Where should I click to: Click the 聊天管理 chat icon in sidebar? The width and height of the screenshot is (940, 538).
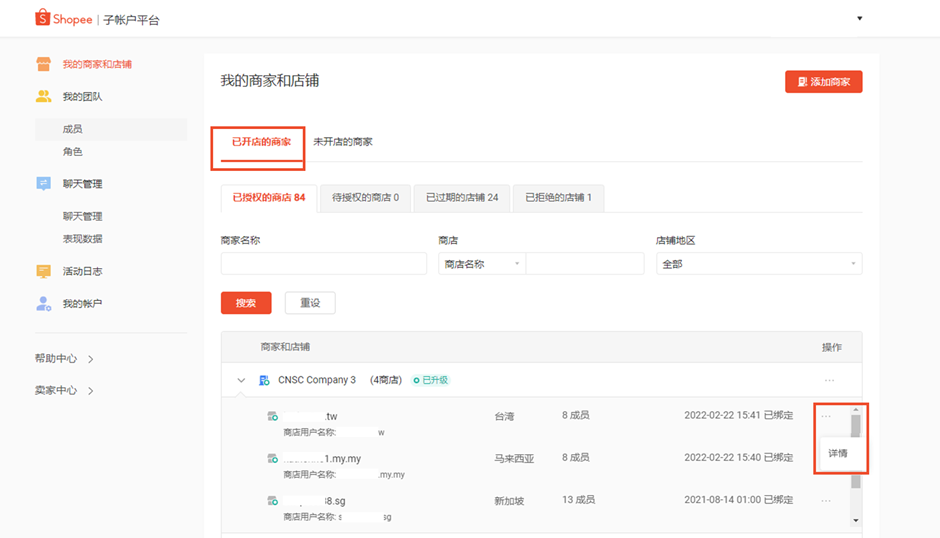coord(43,184)
